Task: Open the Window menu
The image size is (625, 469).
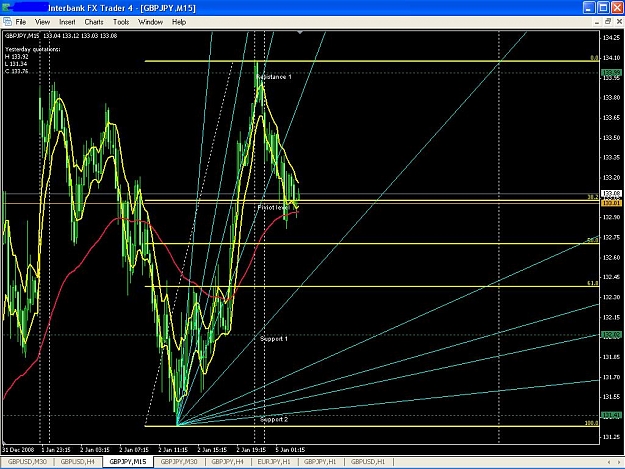Action: (150, 22)
